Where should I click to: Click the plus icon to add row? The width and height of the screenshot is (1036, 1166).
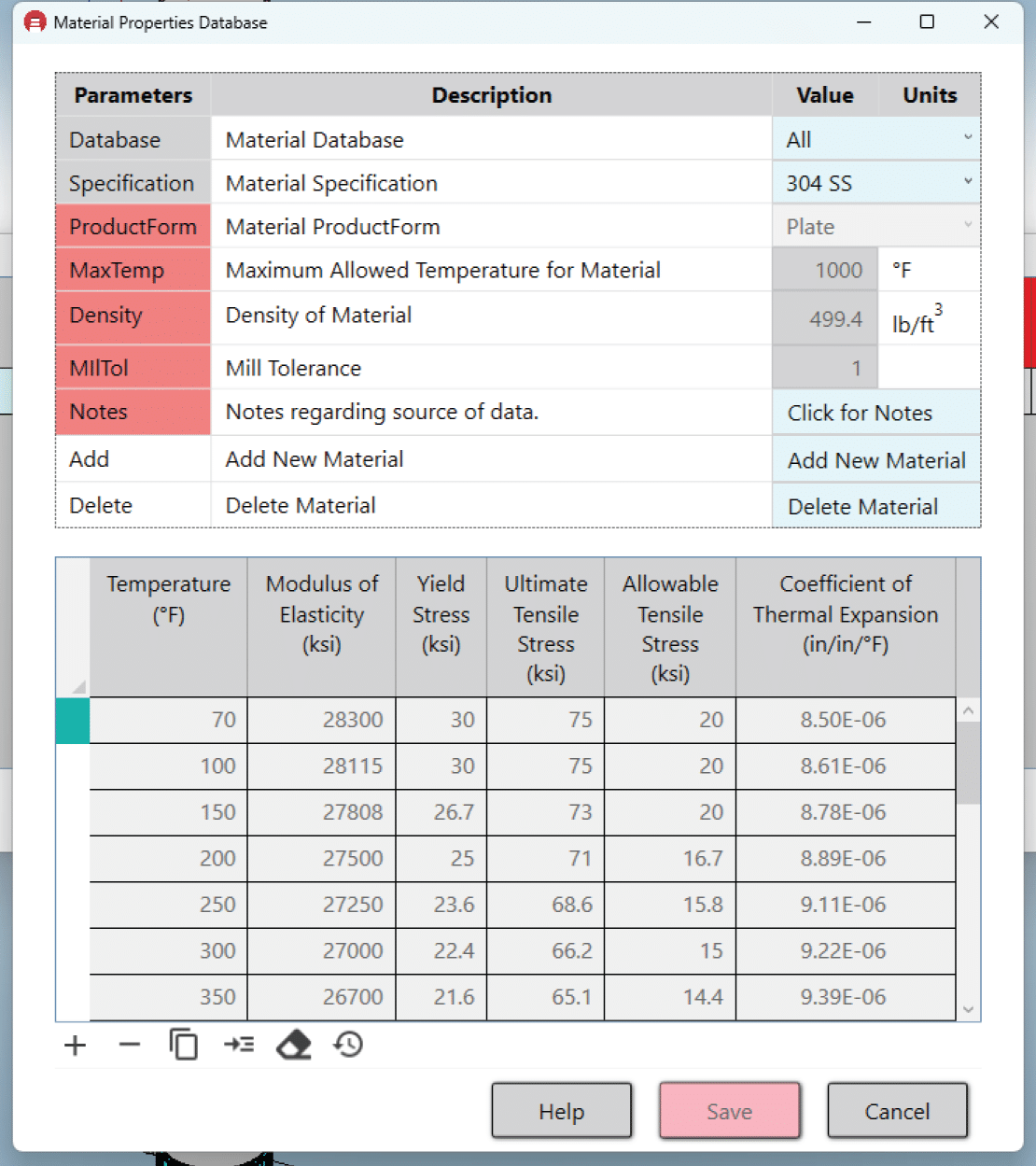click(75, 1045)
